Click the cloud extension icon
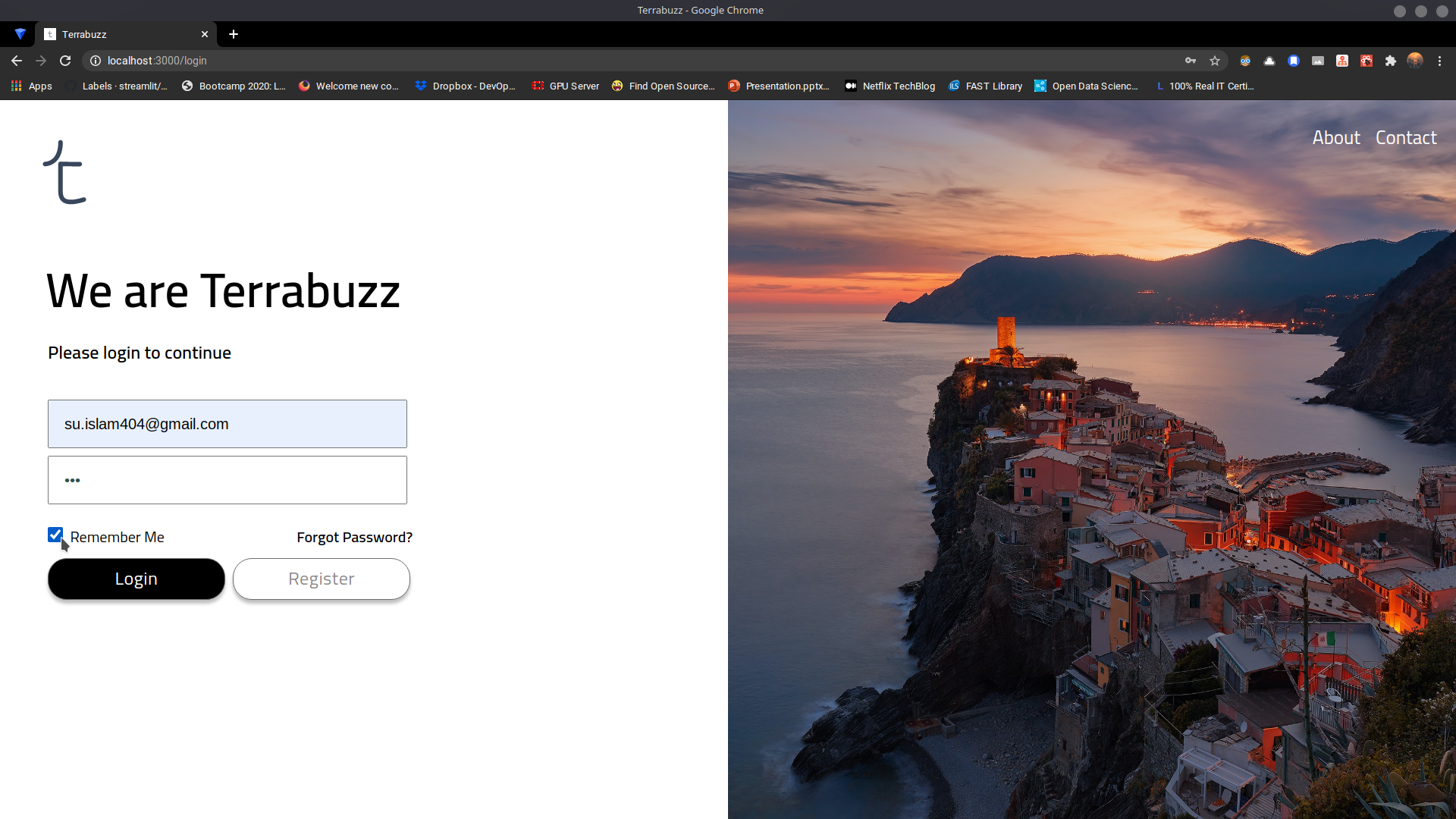1456x819 pixels. point(1269,61)
